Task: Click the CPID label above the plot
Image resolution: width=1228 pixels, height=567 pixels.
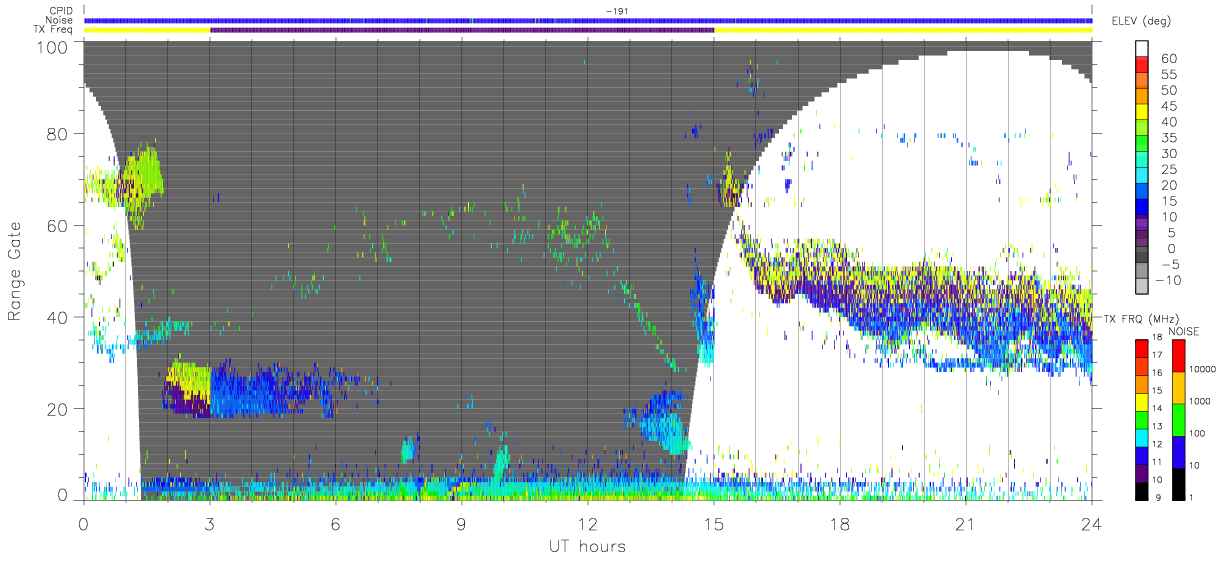Action: point(59,10)
